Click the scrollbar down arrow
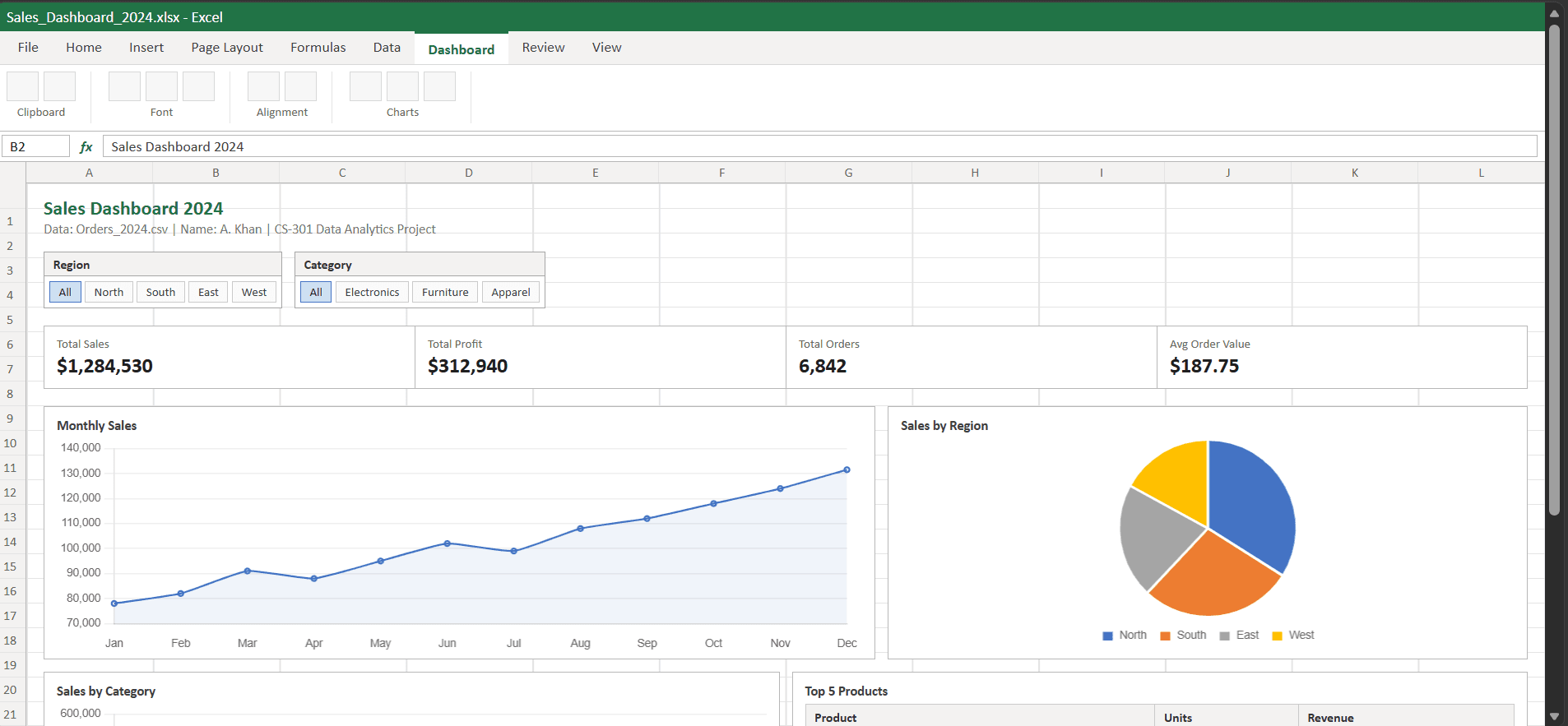This screenshot has width=1568, height=726. pyautogui.click(x=1554, y=717)
